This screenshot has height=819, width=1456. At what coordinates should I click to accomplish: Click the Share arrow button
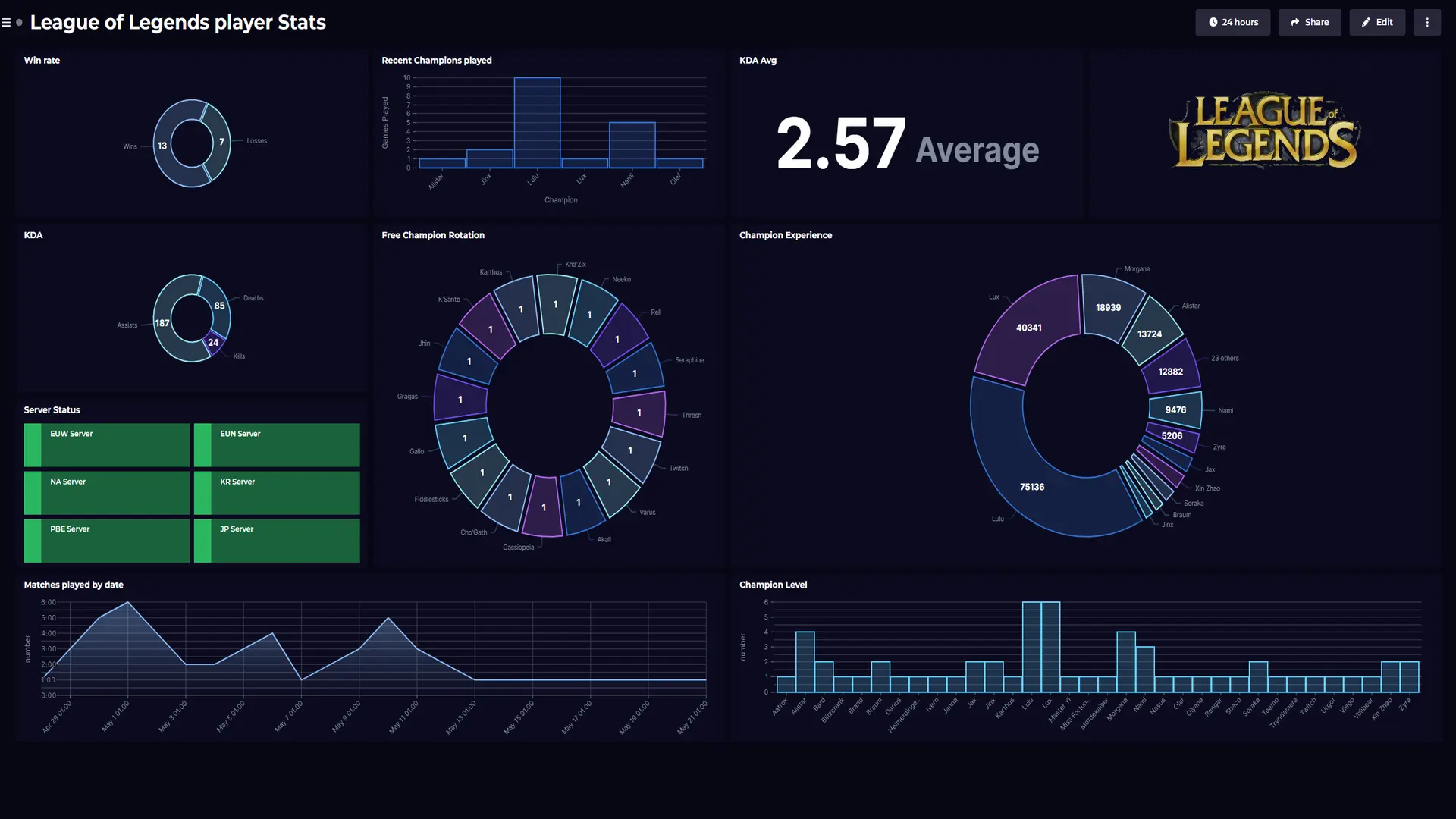(x=1309, y=23)
